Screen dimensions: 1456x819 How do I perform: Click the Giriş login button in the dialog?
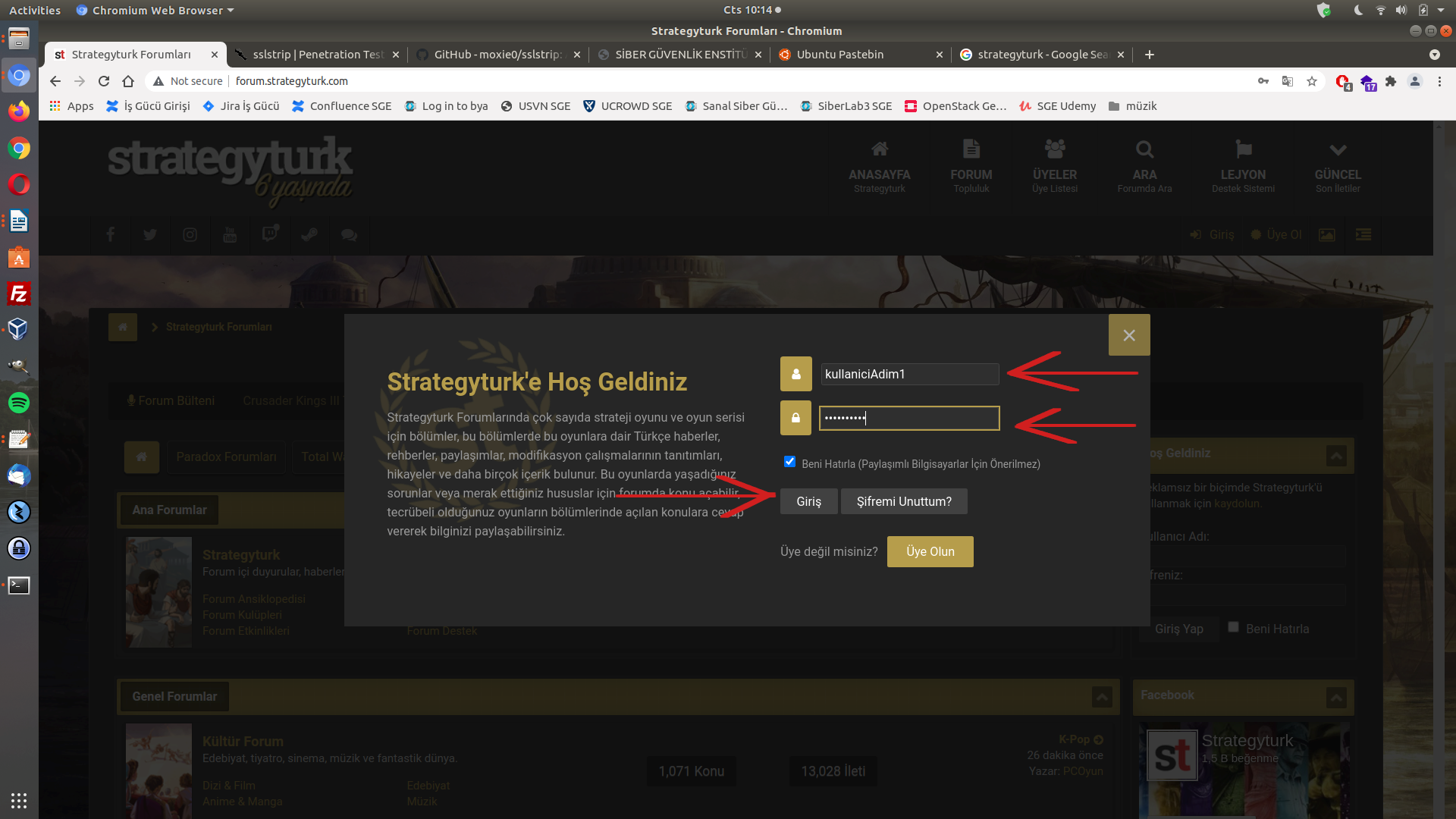pos(808,501)
